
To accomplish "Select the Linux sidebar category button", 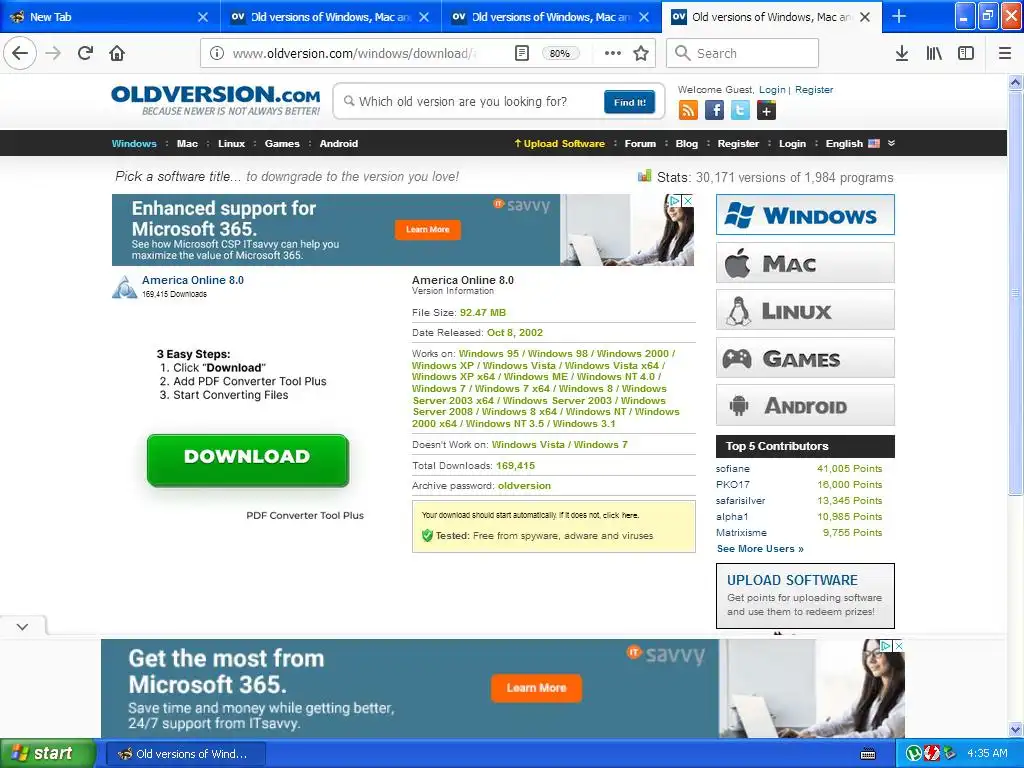I will [x=805, y=310].
